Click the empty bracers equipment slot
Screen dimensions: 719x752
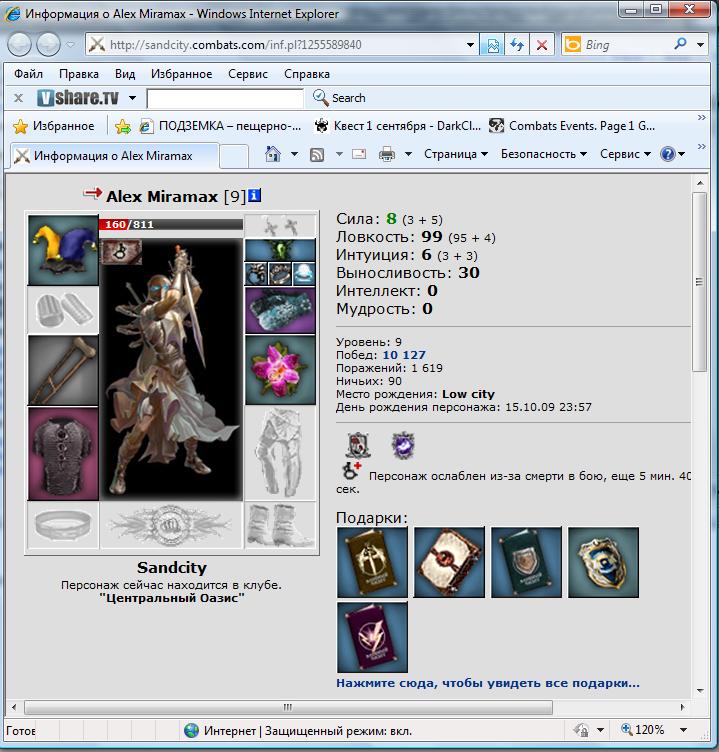63,310
